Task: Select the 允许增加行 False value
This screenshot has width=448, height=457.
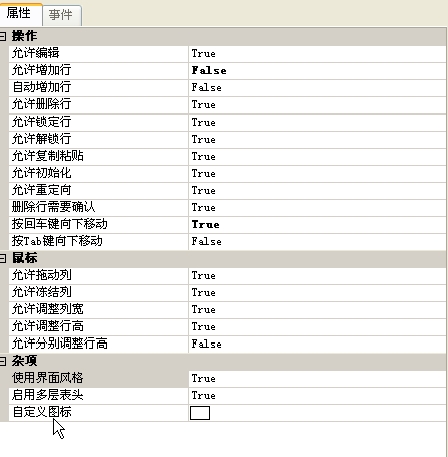Action: [209, 71]
